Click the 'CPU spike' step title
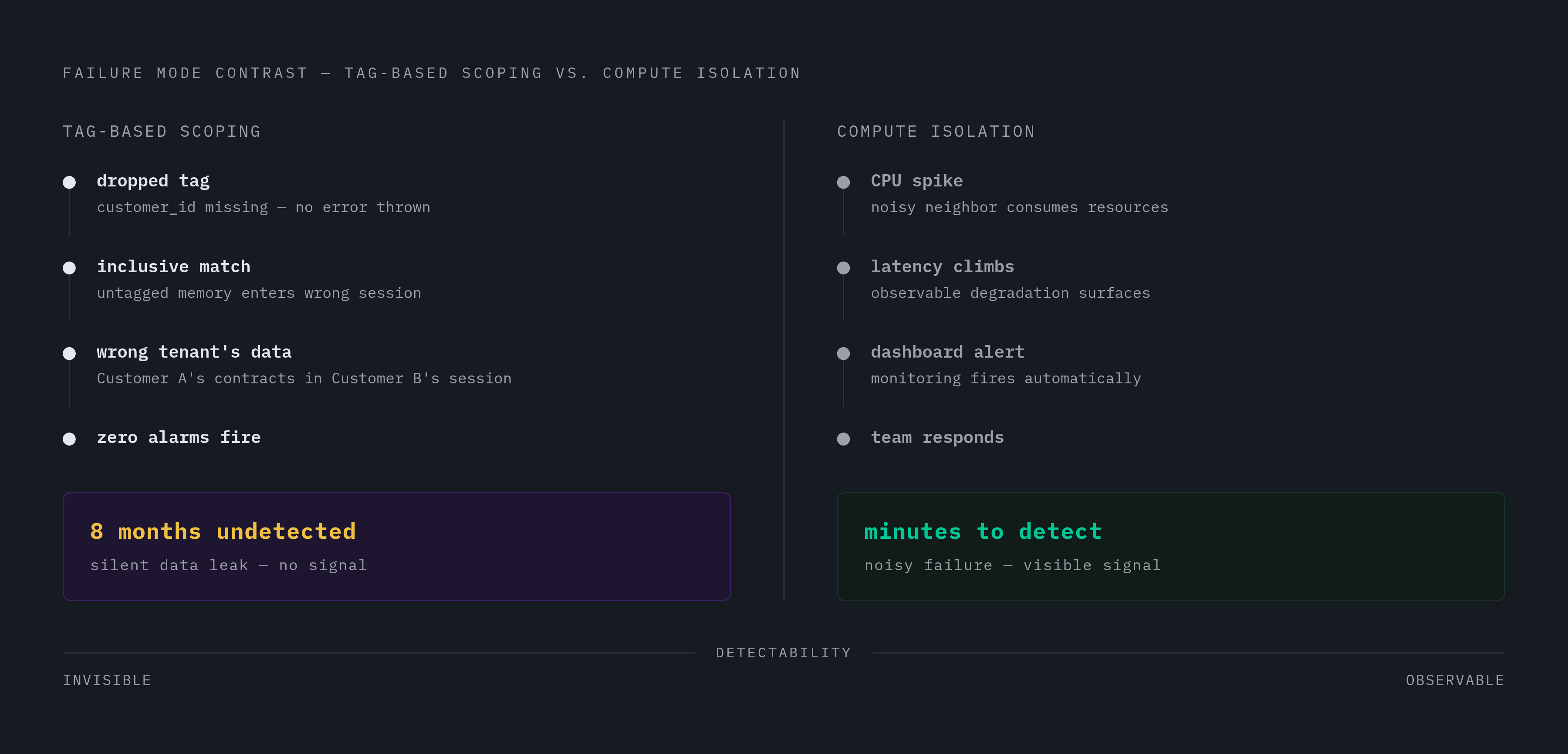The width and height of the screenshot is (1568, 754). tap(917, 181)
